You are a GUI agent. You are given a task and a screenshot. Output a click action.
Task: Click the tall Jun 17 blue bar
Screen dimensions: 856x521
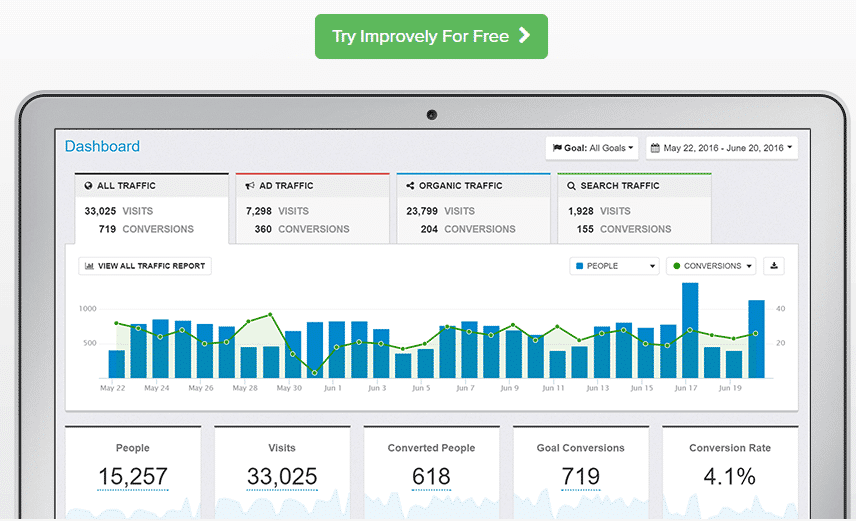click(690, 330)
